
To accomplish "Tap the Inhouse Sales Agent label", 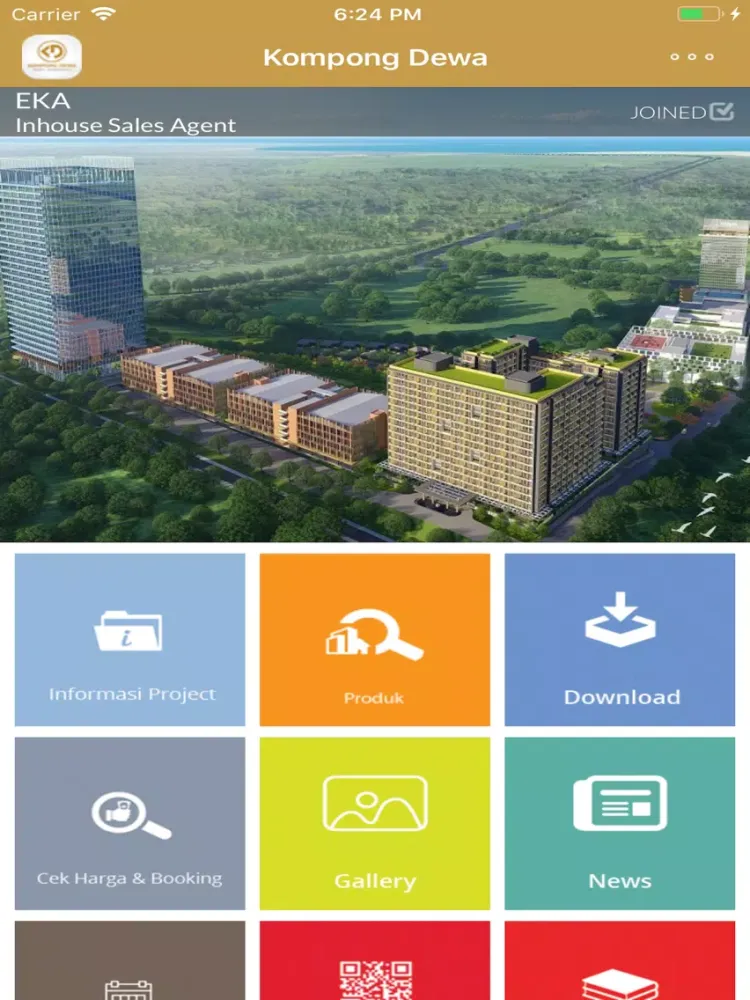I will coord(126,126).
